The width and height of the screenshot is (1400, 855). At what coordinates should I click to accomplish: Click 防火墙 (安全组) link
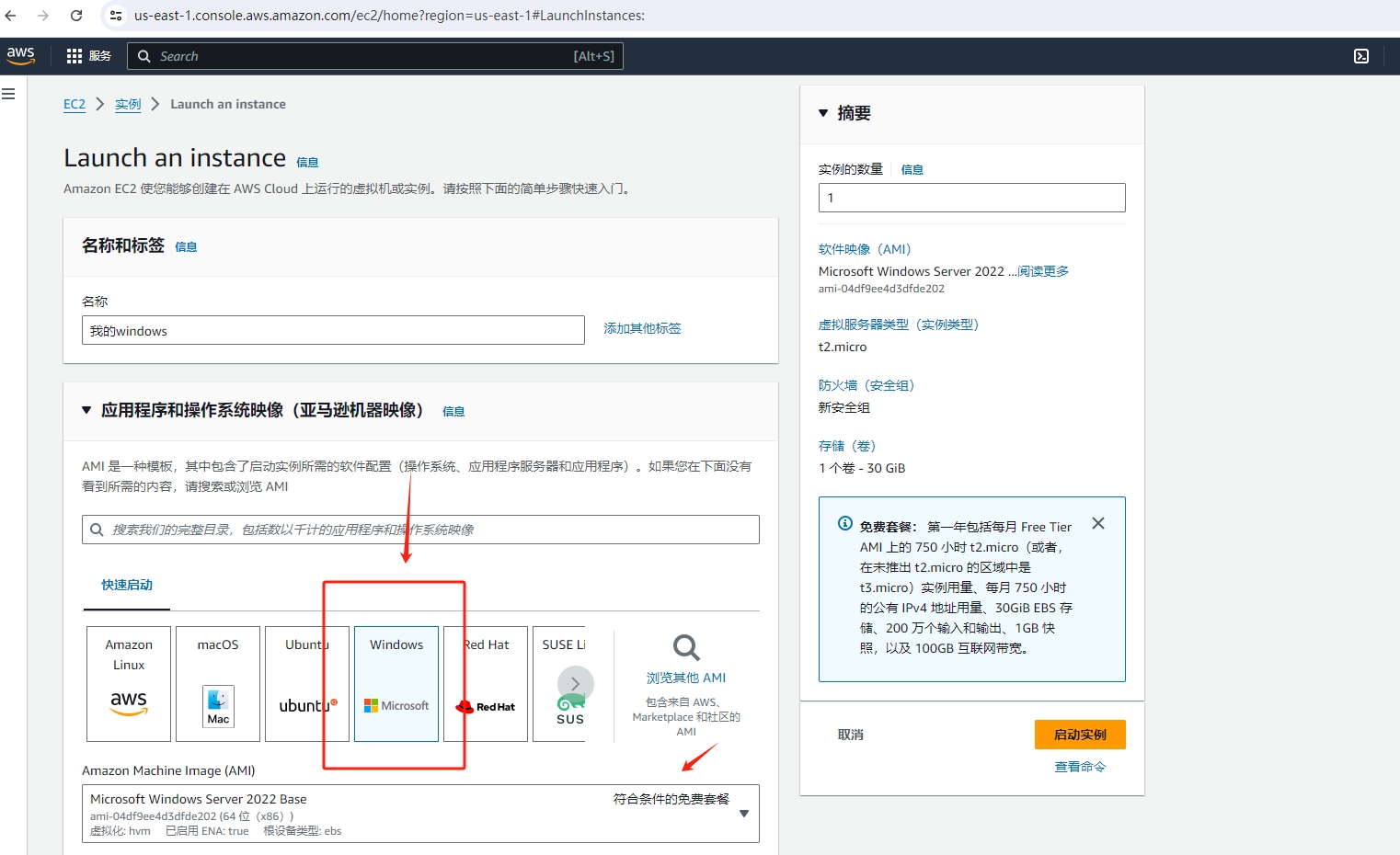[866, 385]
